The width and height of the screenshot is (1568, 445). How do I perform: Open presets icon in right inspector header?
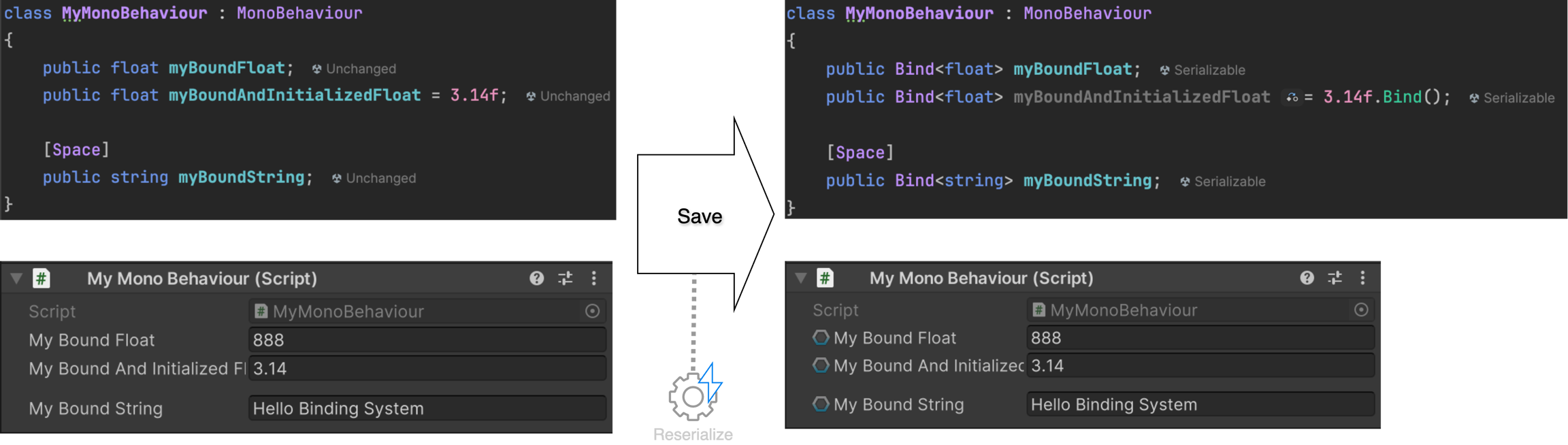1335,278
